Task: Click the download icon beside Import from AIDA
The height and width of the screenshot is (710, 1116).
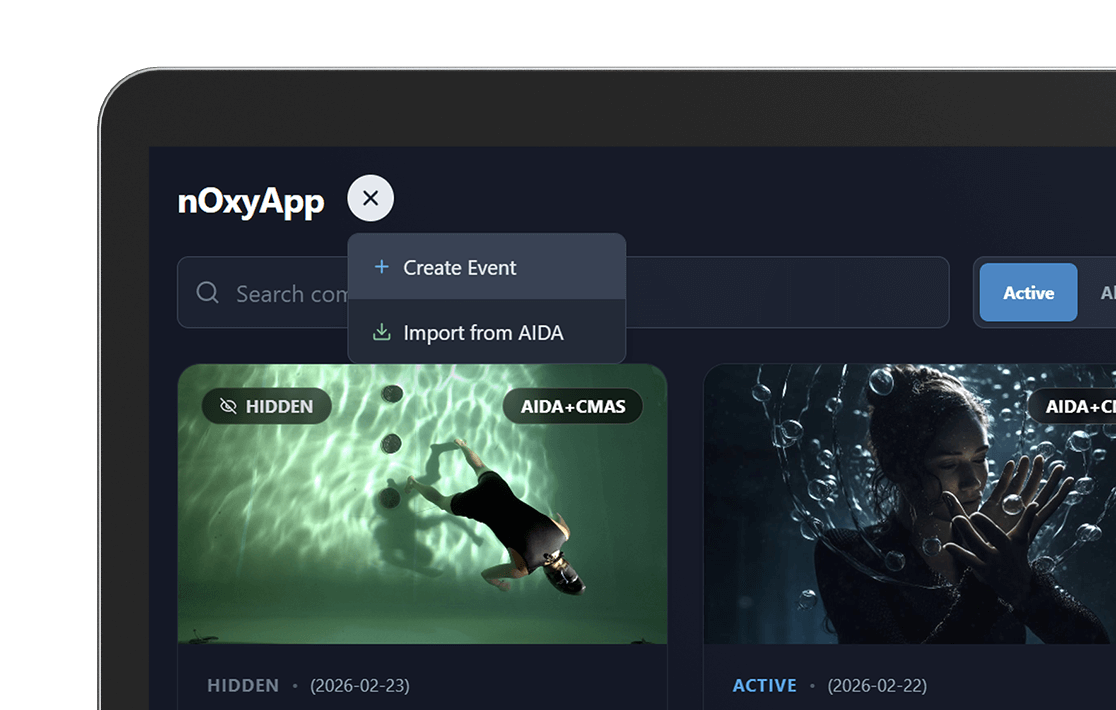Action: click(381, 332)
